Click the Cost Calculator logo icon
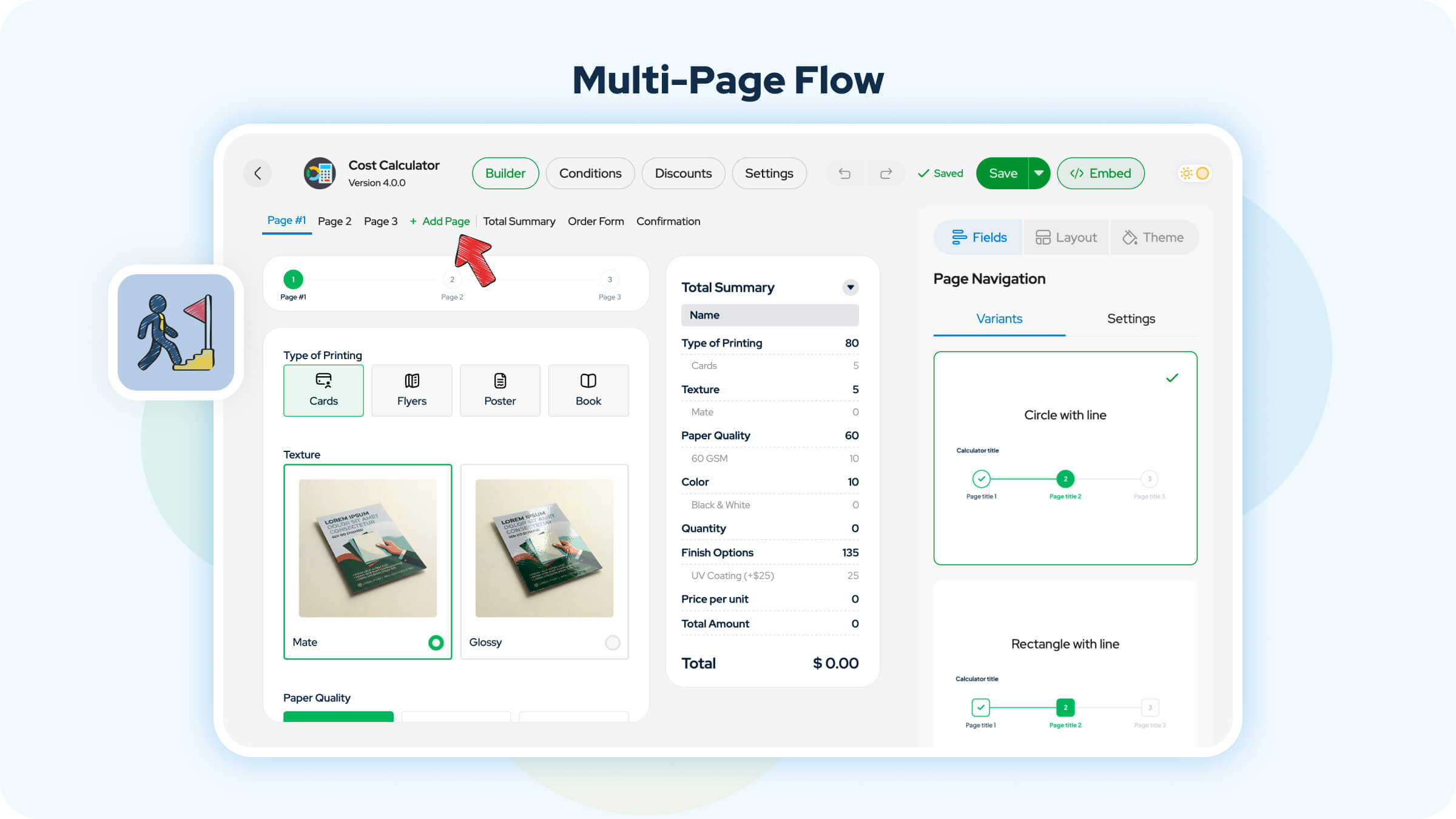Viewport: 1456px width, 819px height. pyautogui.click(x=320, y=174)
